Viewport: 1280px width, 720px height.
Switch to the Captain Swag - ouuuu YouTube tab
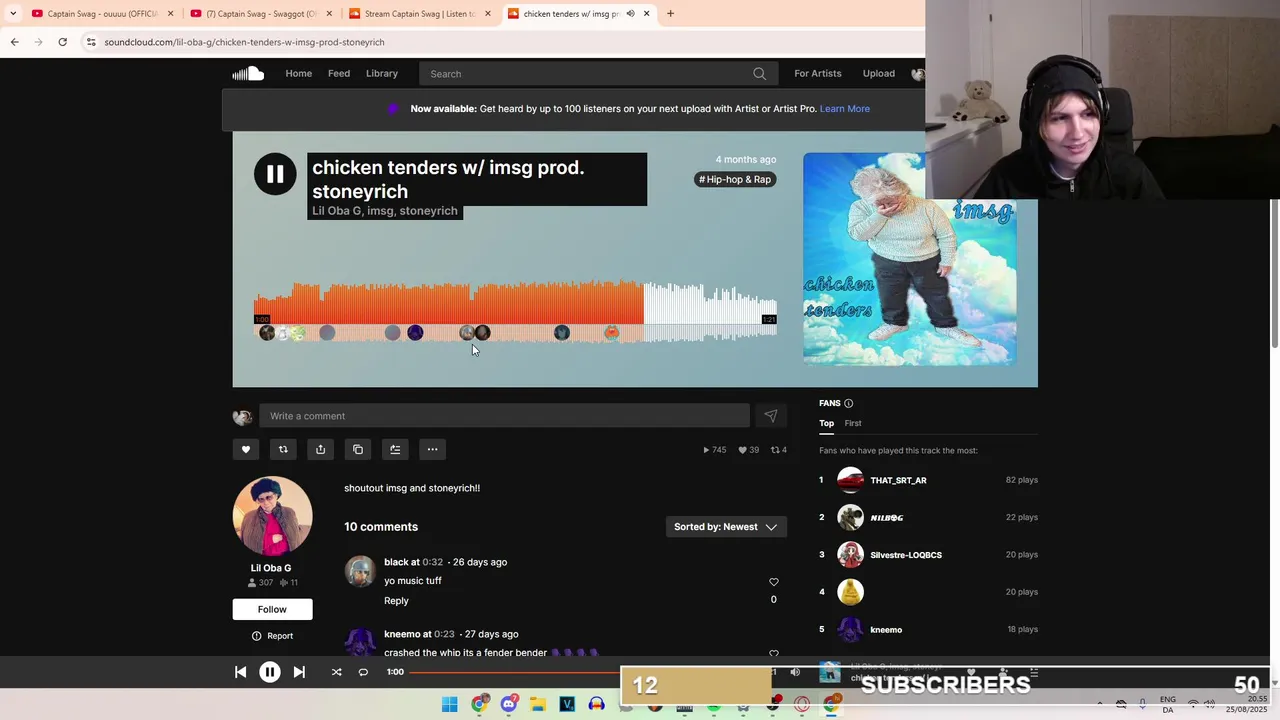coord(102,13)
